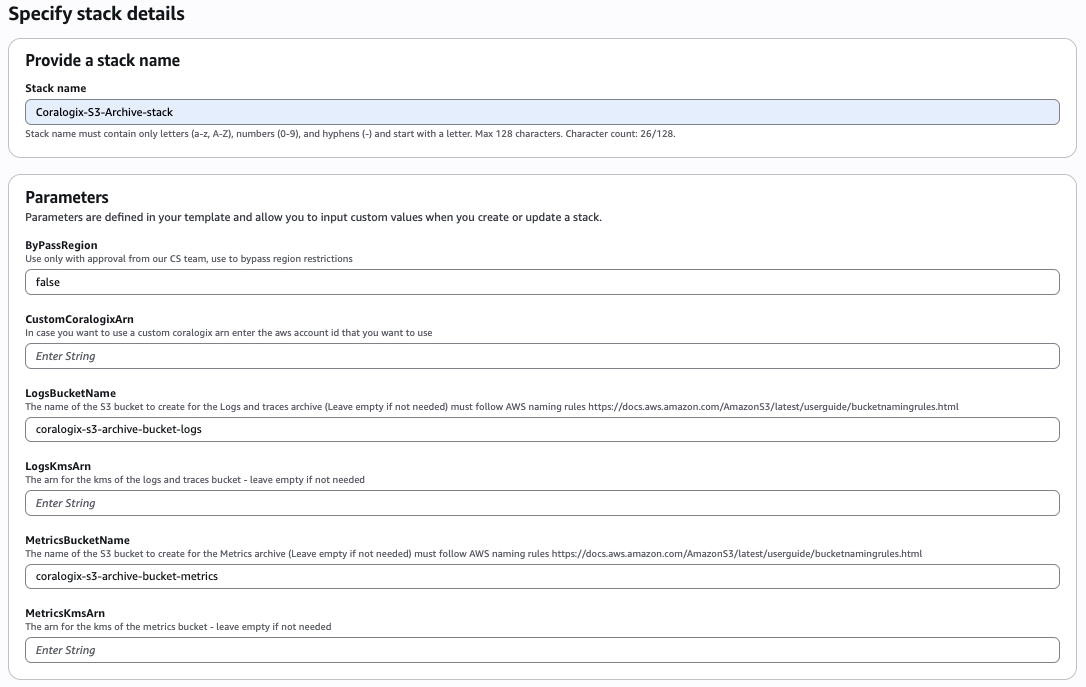
Task: Click the LogsKmsArn parameter label
Action: click(58, 466)
